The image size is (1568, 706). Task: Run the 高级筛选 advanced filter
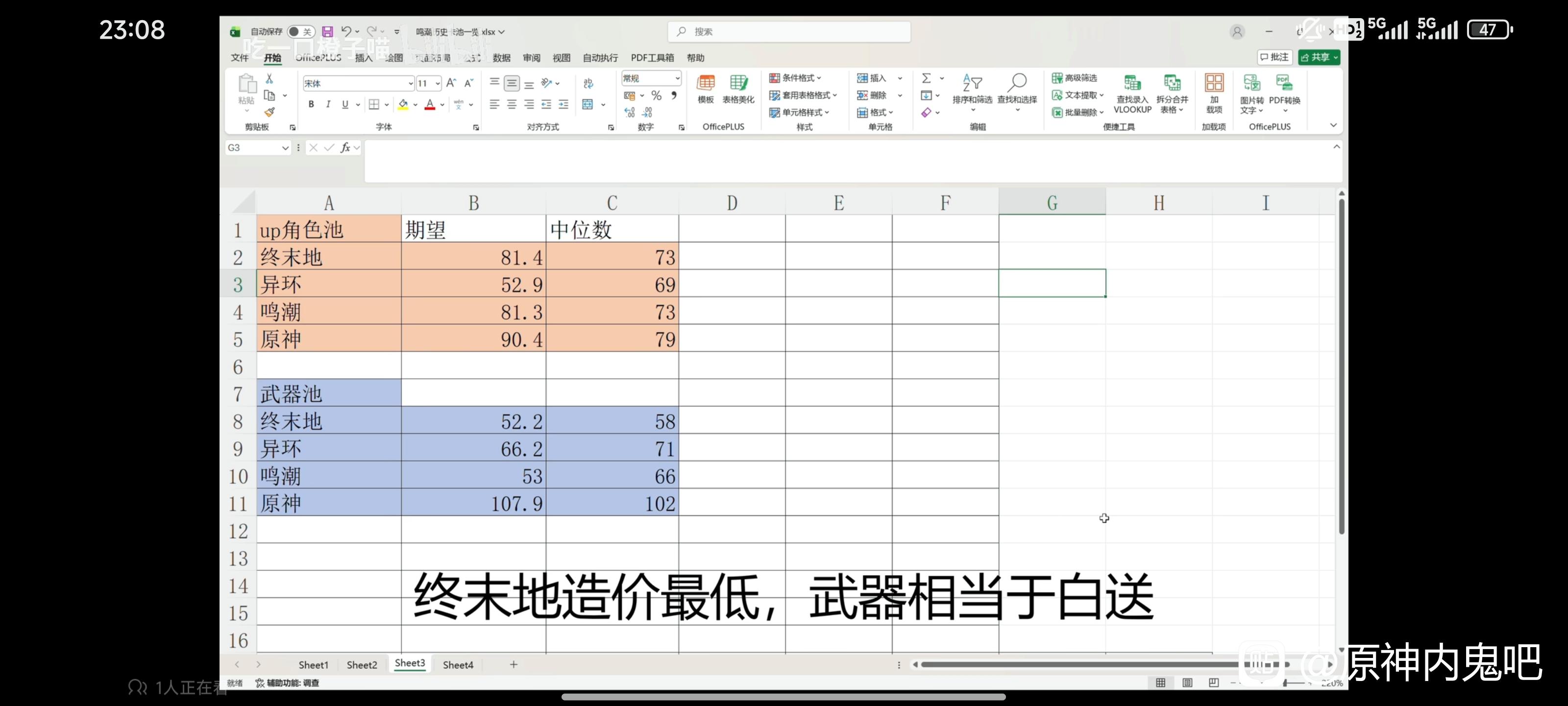pyautogui.click(x=1075, y=78)
